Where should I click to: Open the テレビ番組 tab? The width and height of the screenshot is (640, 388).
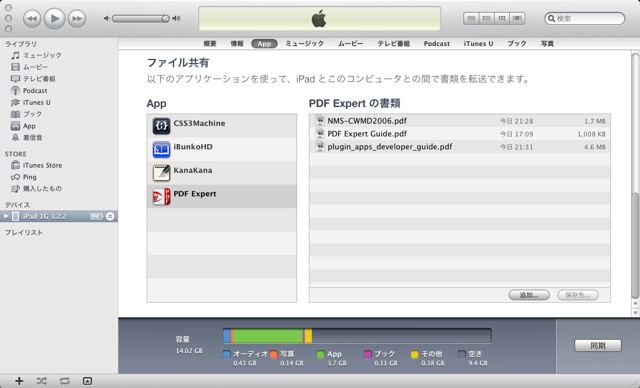click(x=393, y=44)
